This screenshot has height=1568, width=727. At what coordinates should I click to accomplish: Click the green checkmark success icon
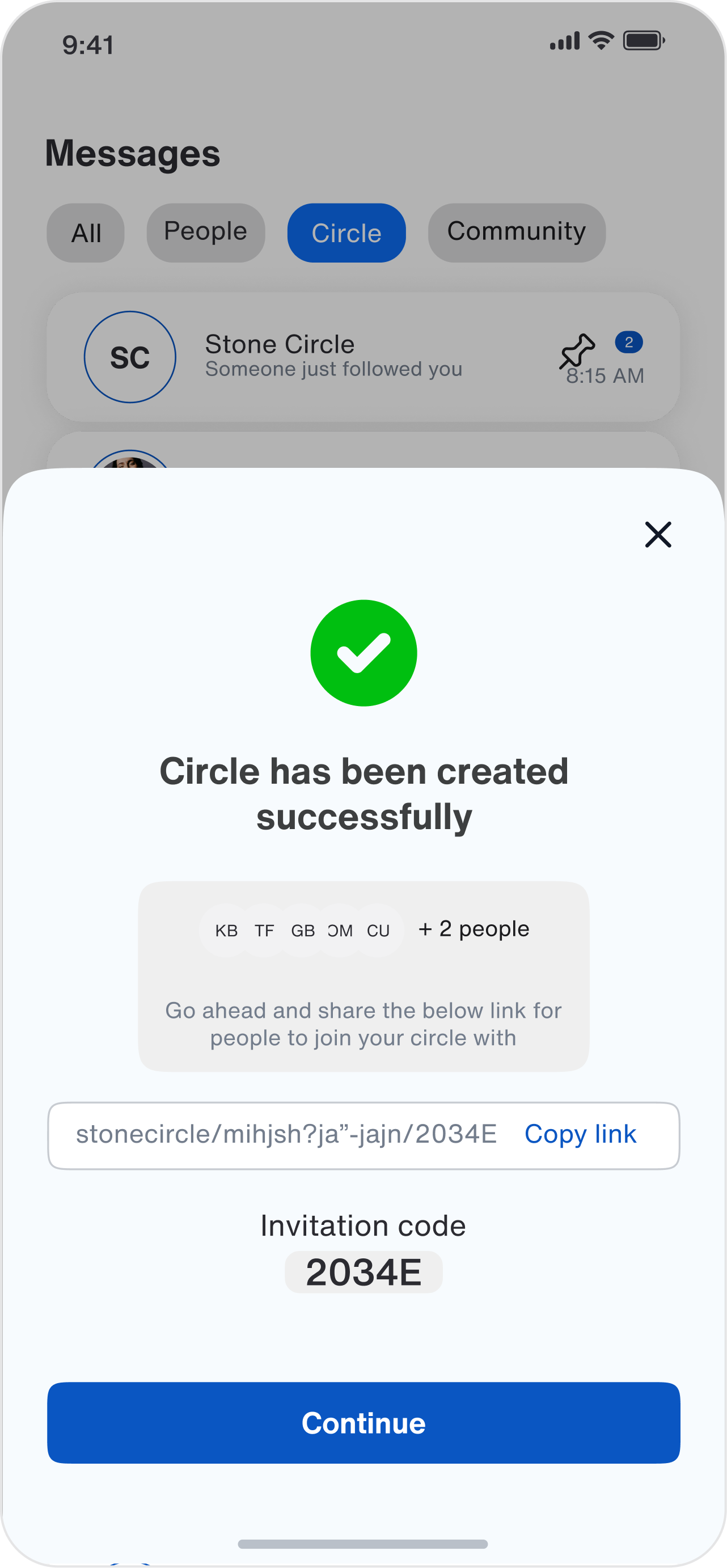pyautogui.click(x=363, y=653)
